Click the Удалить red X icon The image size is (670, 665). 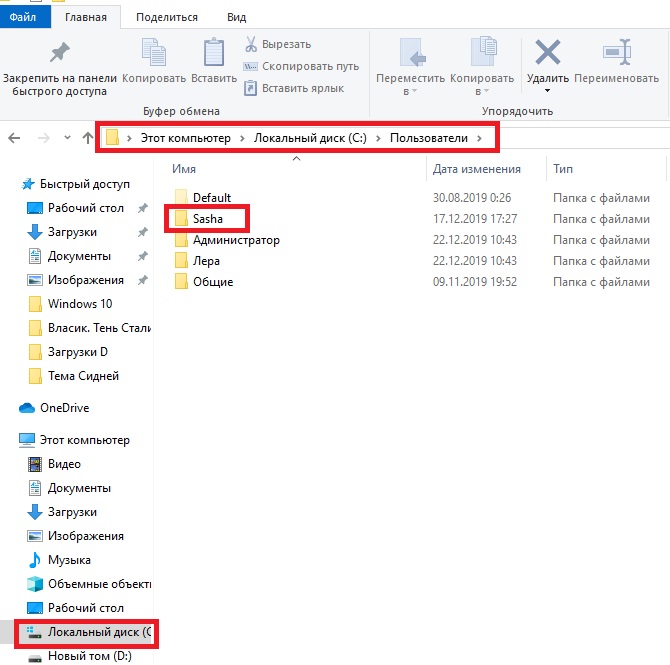547,52
